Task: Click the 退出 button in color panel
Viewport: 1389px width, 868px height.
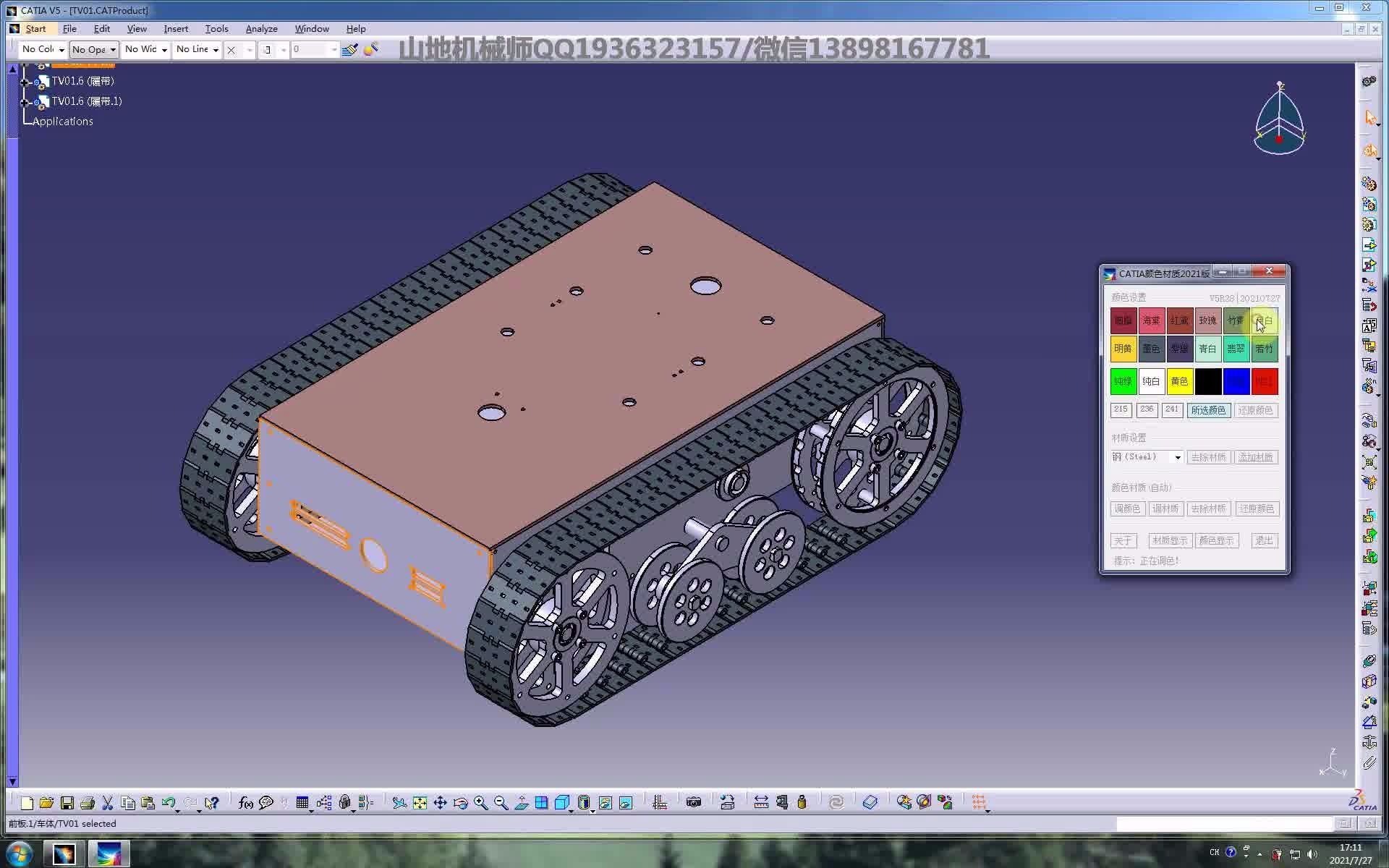Action: coord(1264,540)
